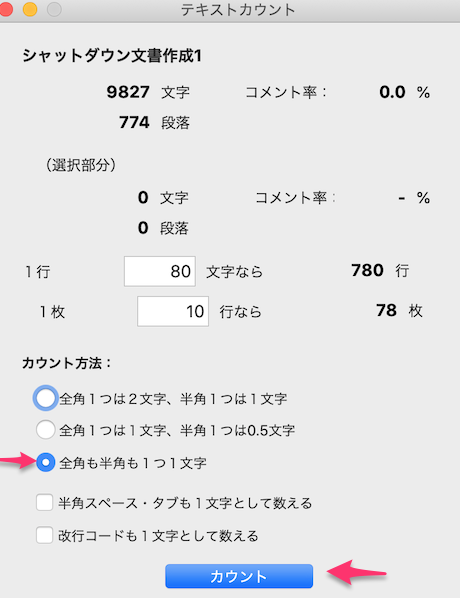Click the 9827 文字 total count
460x598 pixels.
pyautogui.click(x=148, y=92)
